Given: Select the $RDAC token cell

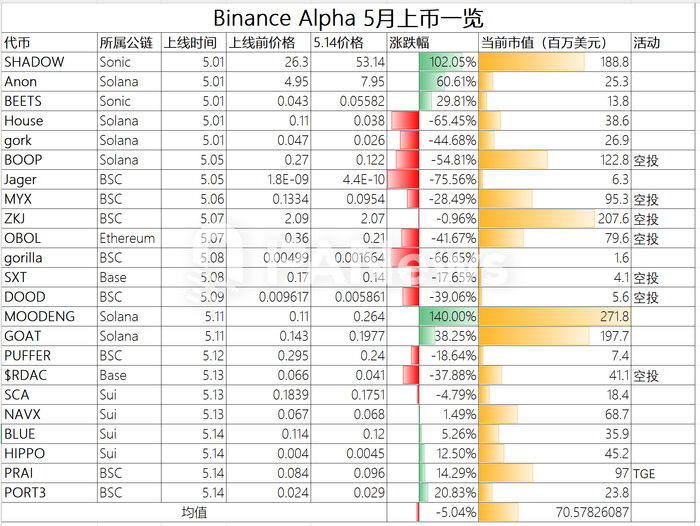Looking at the screenshot, I should point(48,376).
